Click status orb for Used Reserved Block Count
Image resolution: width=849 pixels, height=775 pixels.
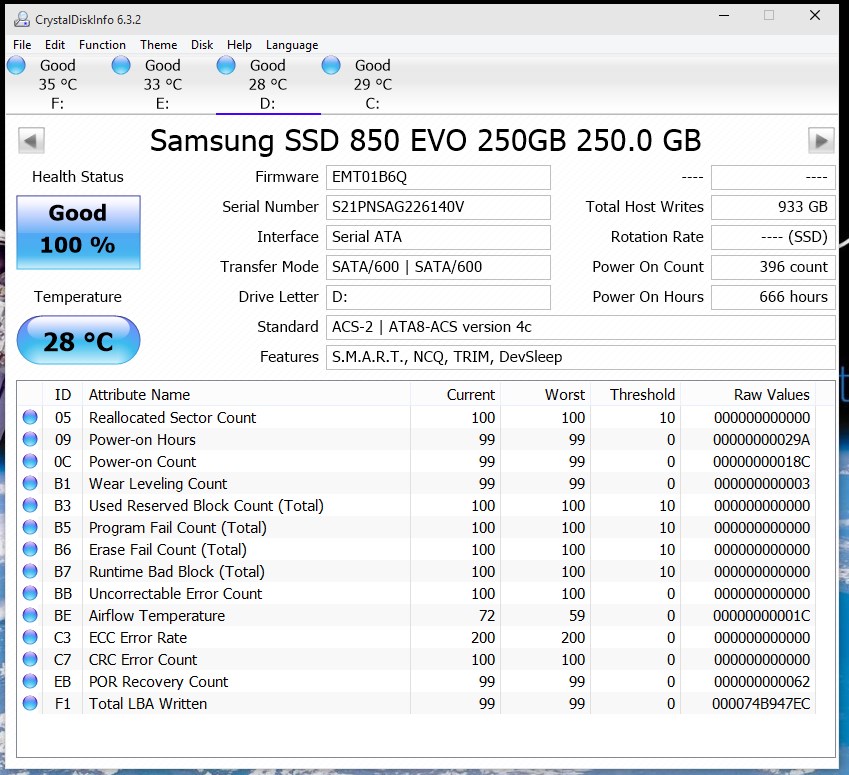(x=30, y=505)
